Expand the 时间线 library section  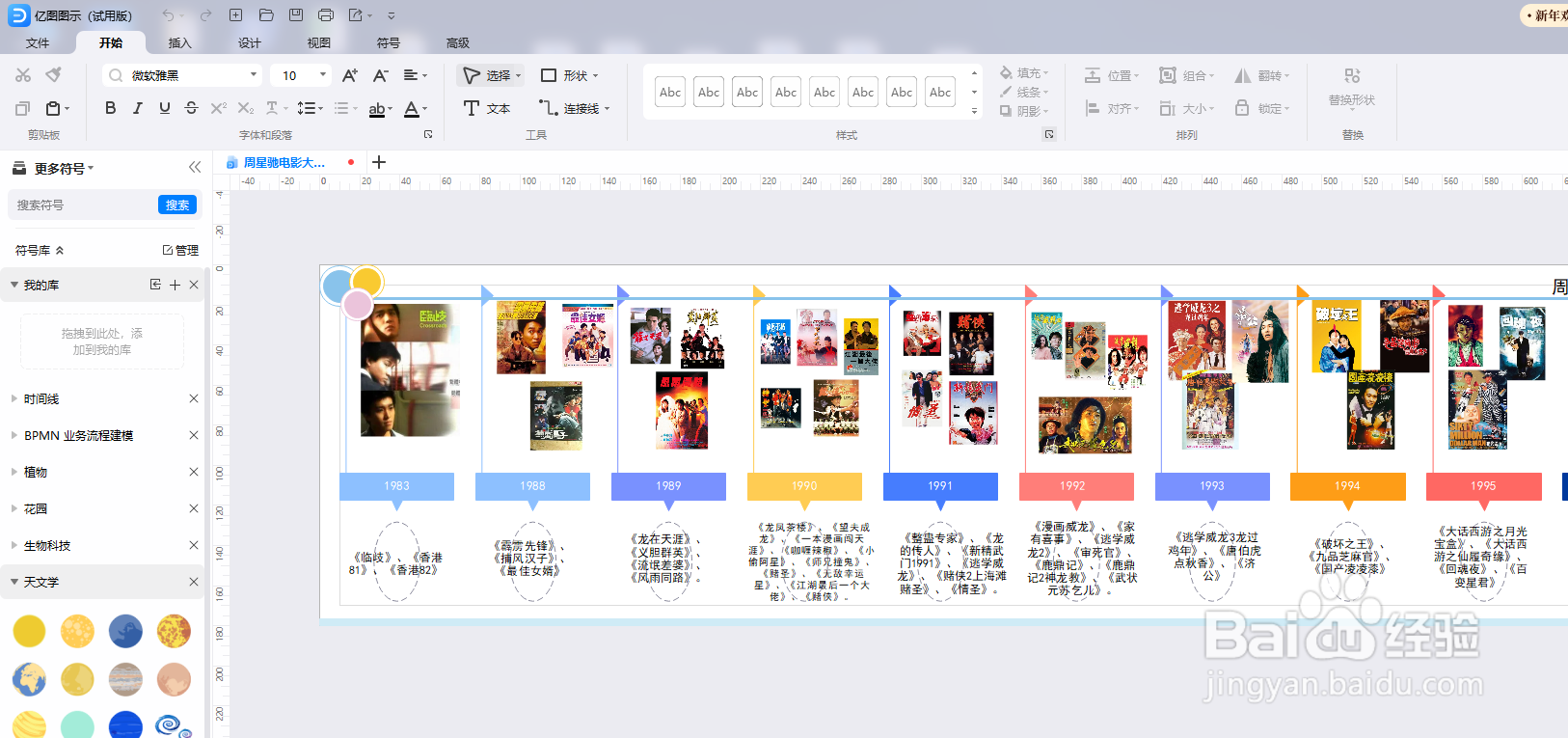point(14,398)
